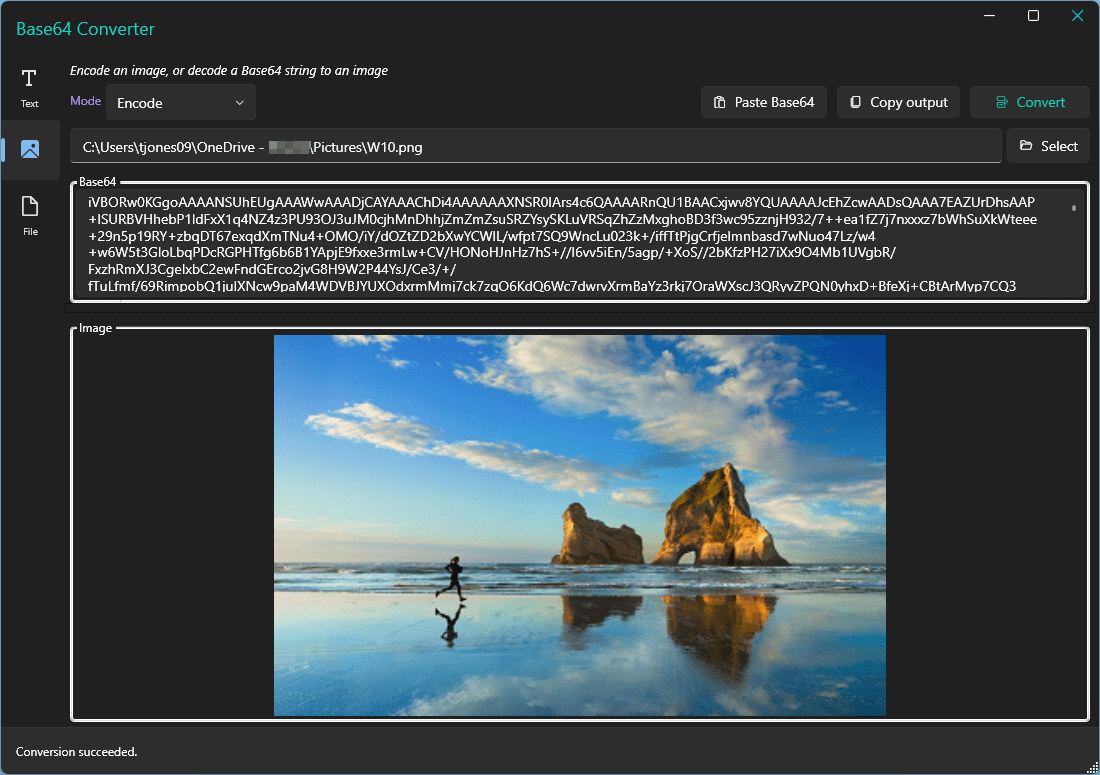Open the Text converter sidebar tab
The width and height of the screenshot is (1100, 775).
point(29,88)
